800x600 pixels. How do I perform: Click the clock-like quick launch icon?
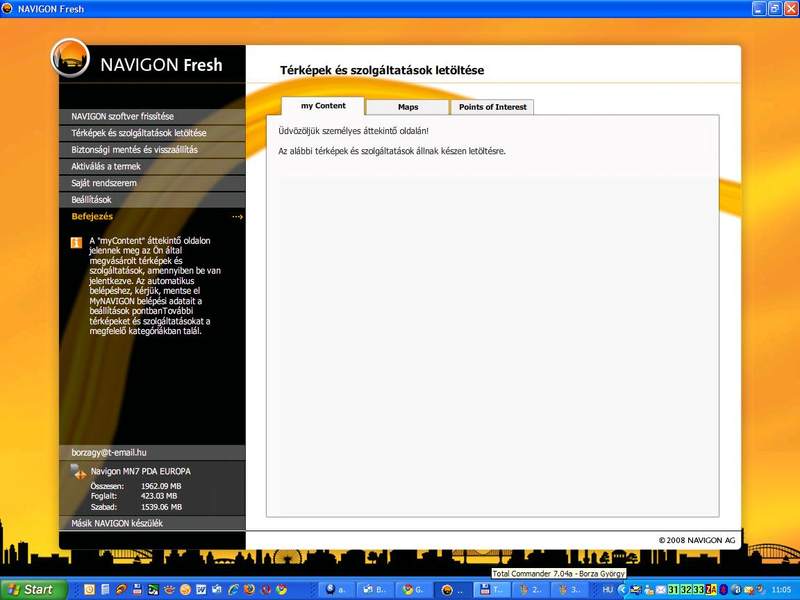(x=89, y=589)
